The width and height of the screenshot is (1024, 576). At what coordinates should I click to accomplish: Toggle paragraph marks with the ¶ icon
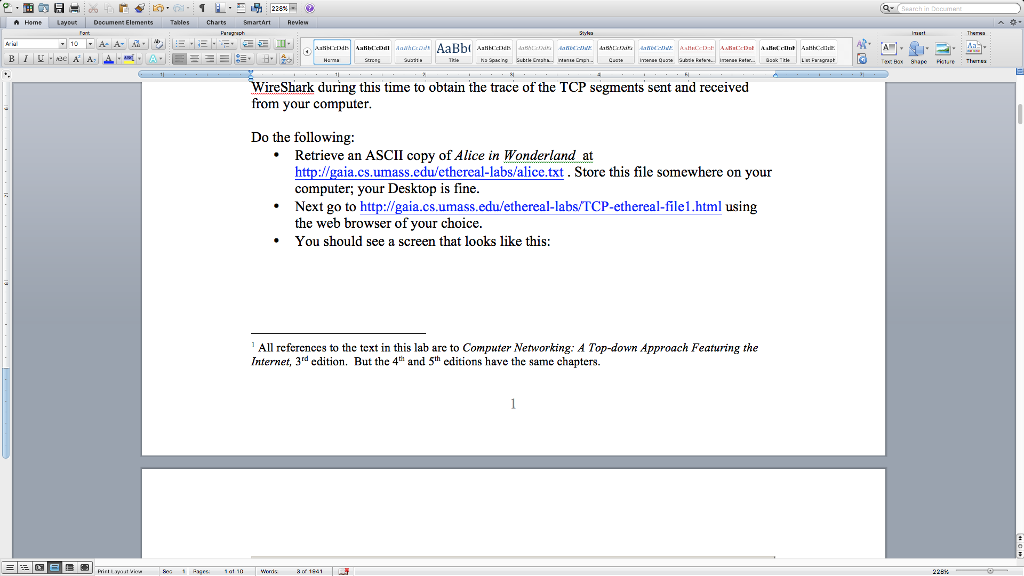tap(202, 7)
